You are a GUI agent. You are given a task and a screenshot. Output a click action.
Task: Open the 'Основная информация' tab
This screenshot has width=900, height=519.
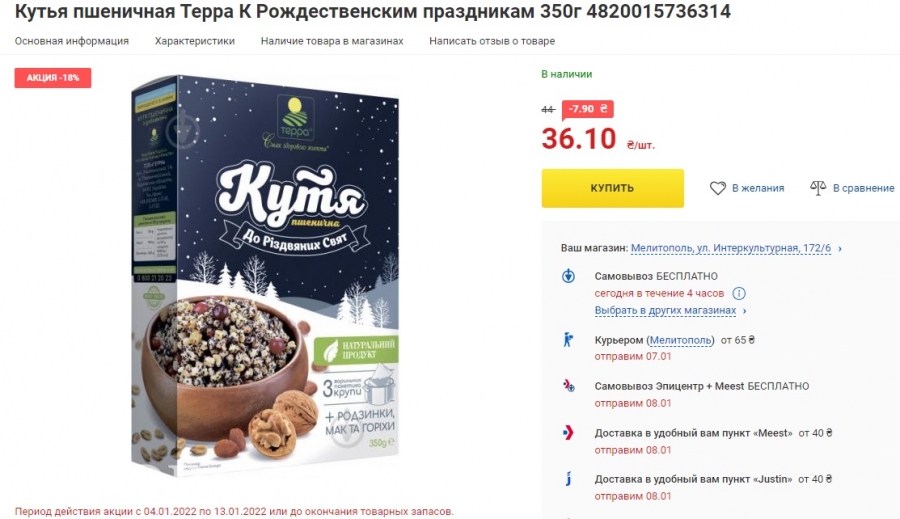pos(72,41)
